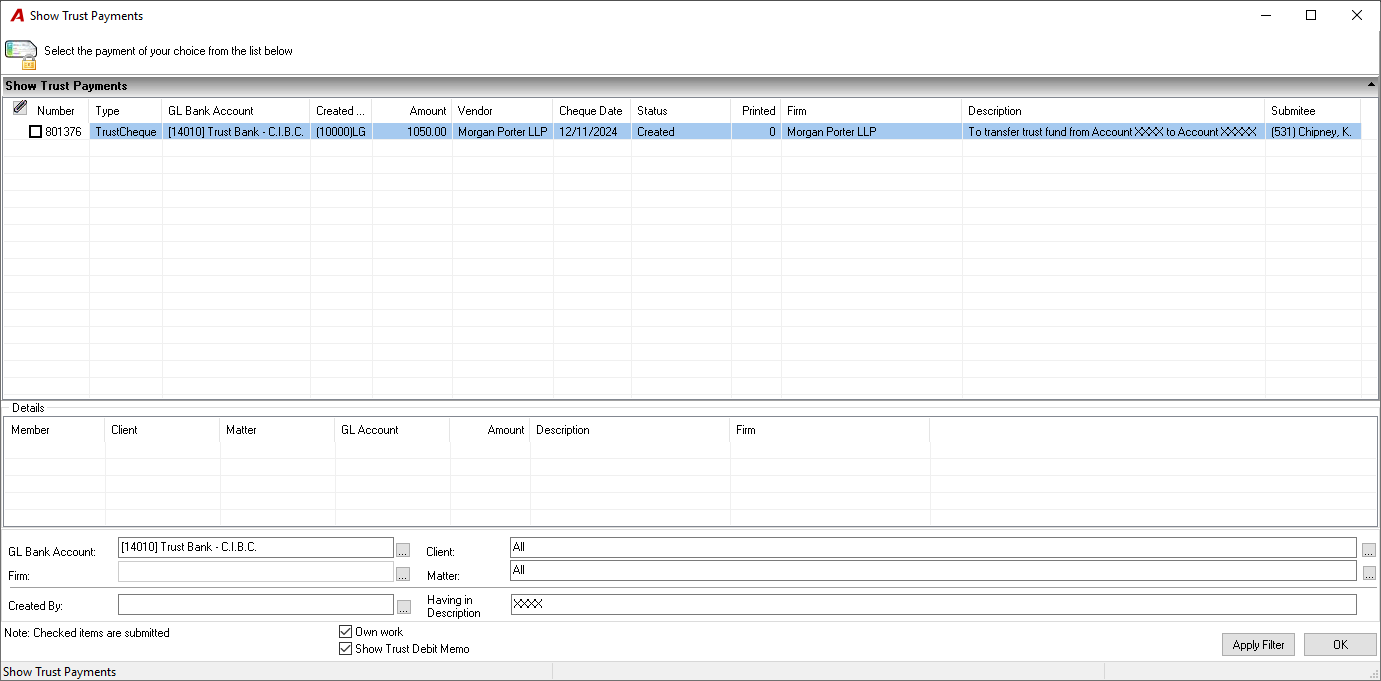The image size is (1381, 681).
Task: Select the transfer trust fund description cell
Action: pos(1113,132)
